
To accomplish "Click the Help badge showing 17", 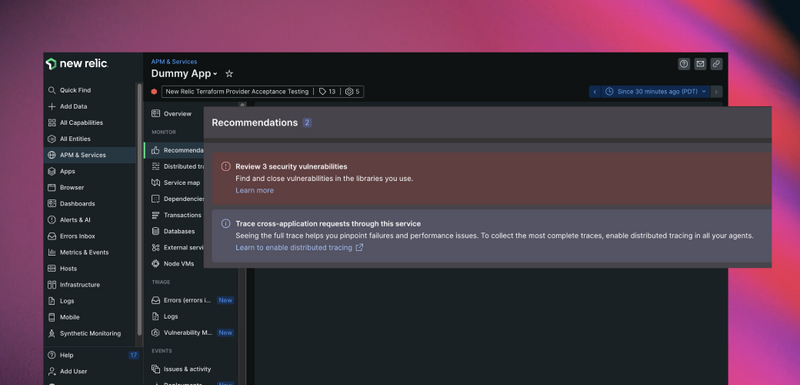I will click(x=133, y=355).
